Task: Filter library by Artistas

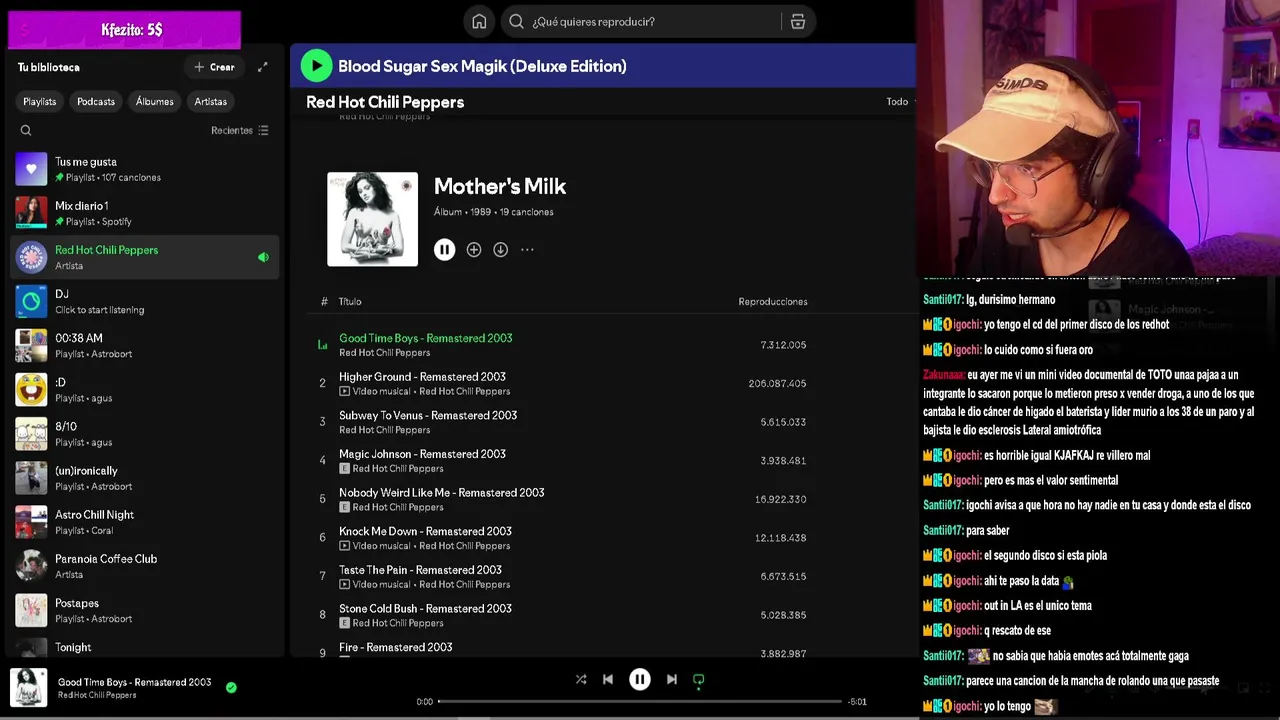Action: [x=210, y=101]
